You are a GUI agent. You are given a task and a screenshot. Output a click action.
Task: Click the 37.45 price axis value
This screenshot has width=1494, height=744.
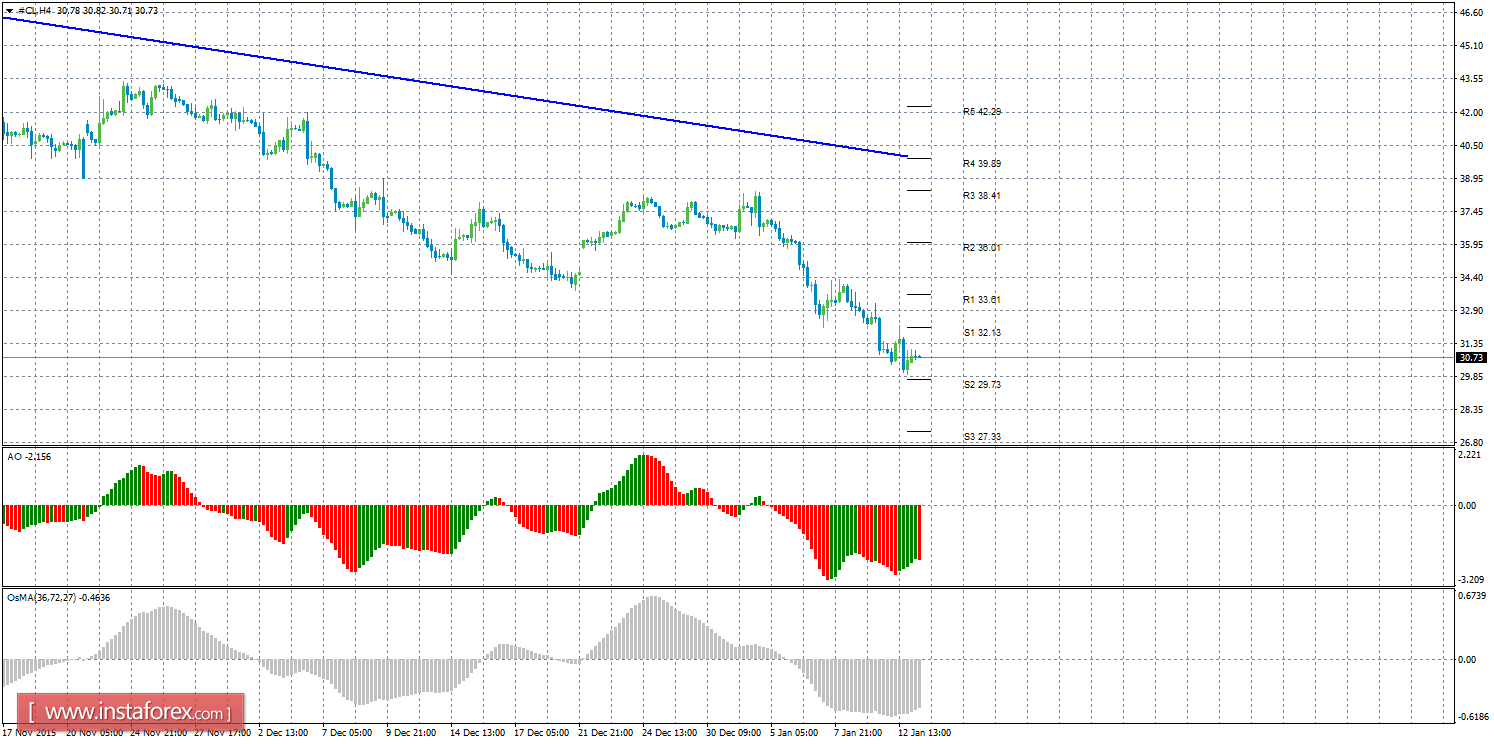(x=1471, y=212)
